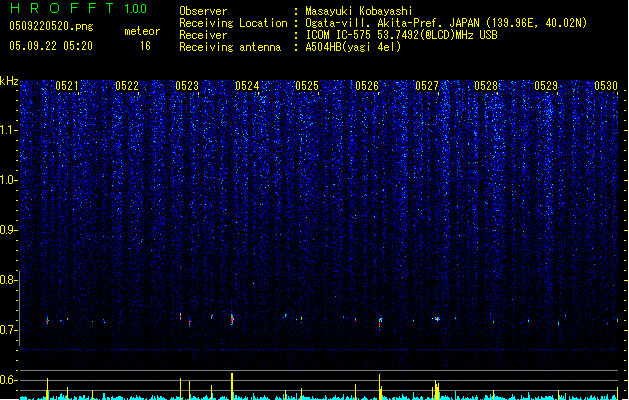Select the filename 0509220520.png
629x400 pixels.
click(x=51, y=26)
